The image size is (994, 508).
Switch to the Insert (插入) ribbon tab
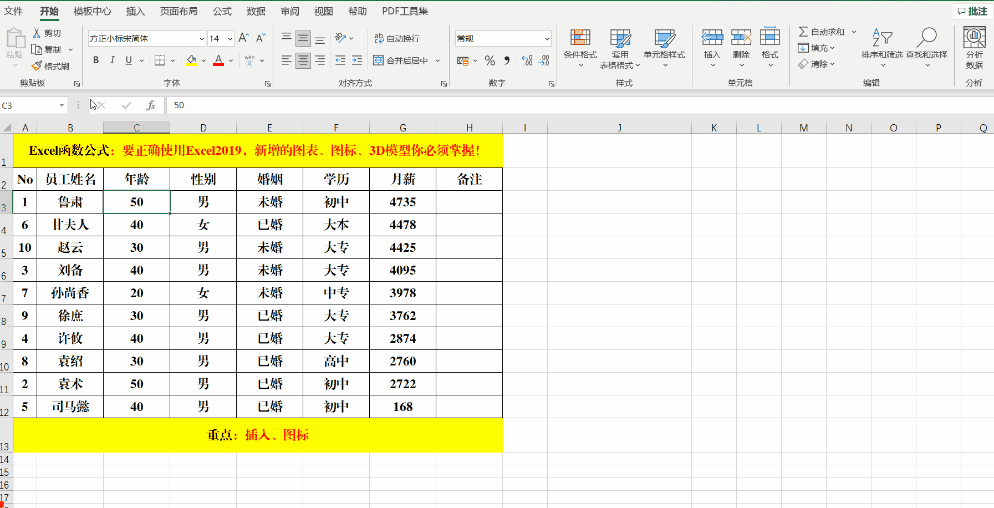point(136,11)
